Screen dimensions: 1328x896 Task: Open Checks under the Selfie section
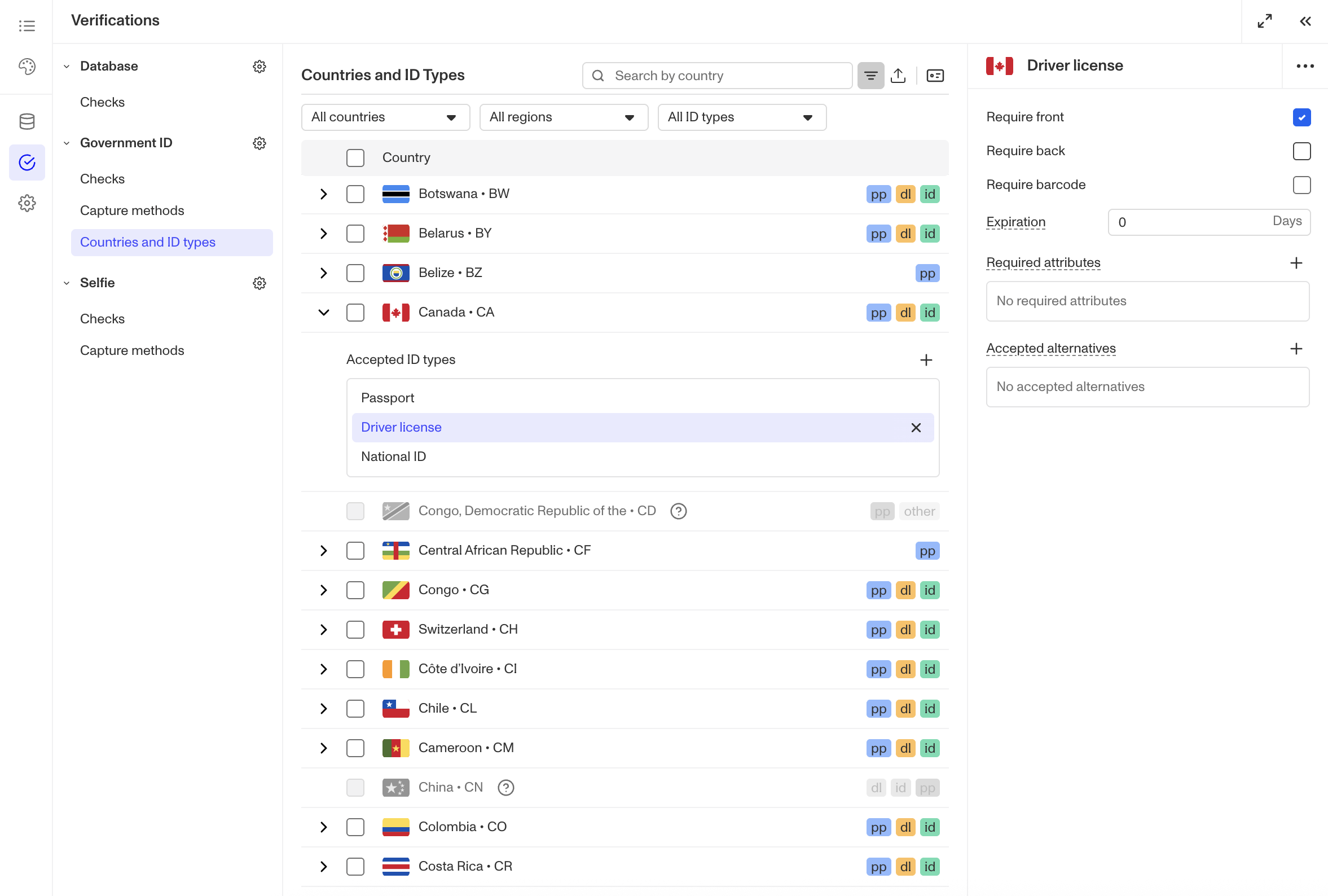coord(102,319)
